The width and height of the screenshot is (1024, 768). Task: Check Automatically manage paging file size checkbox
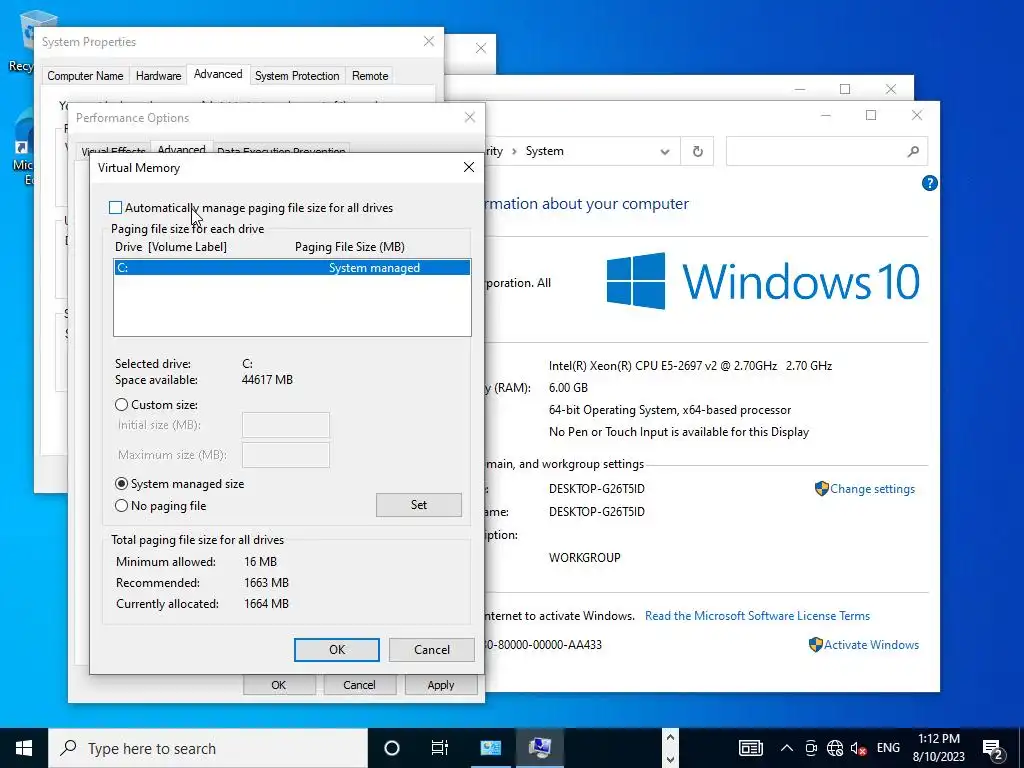(116, 208)
